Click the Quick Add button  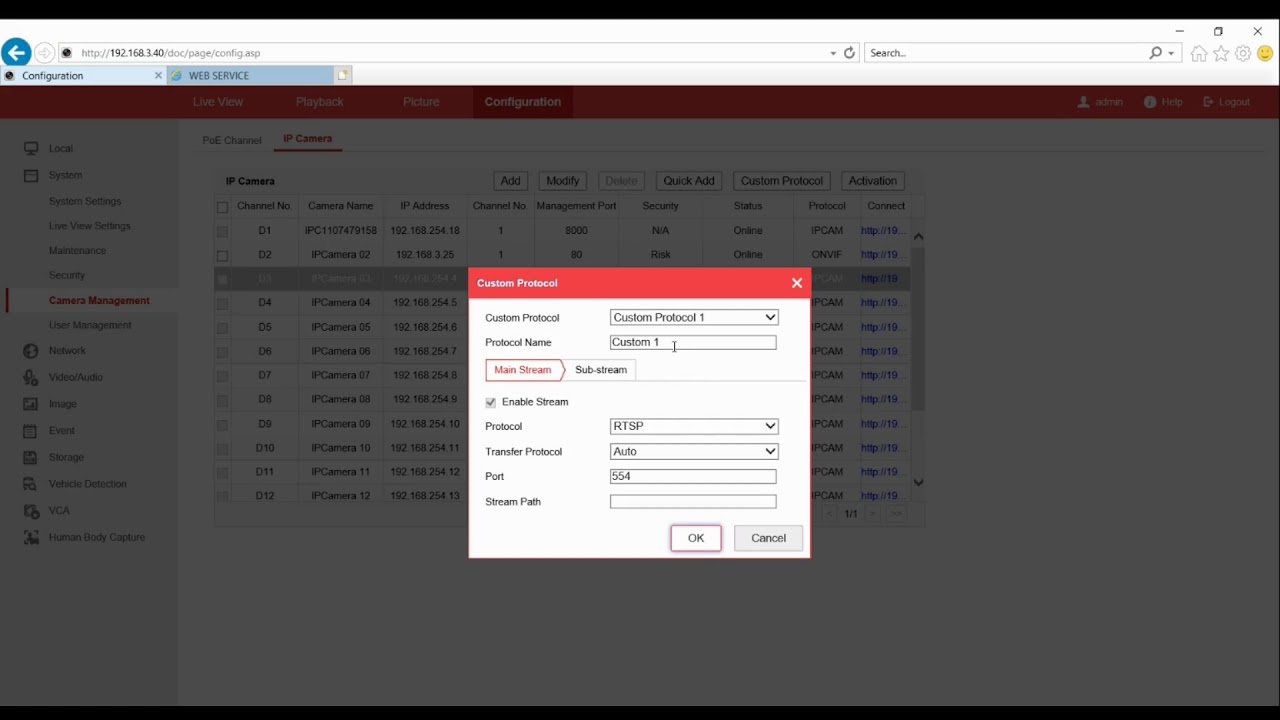pos(689,181)
